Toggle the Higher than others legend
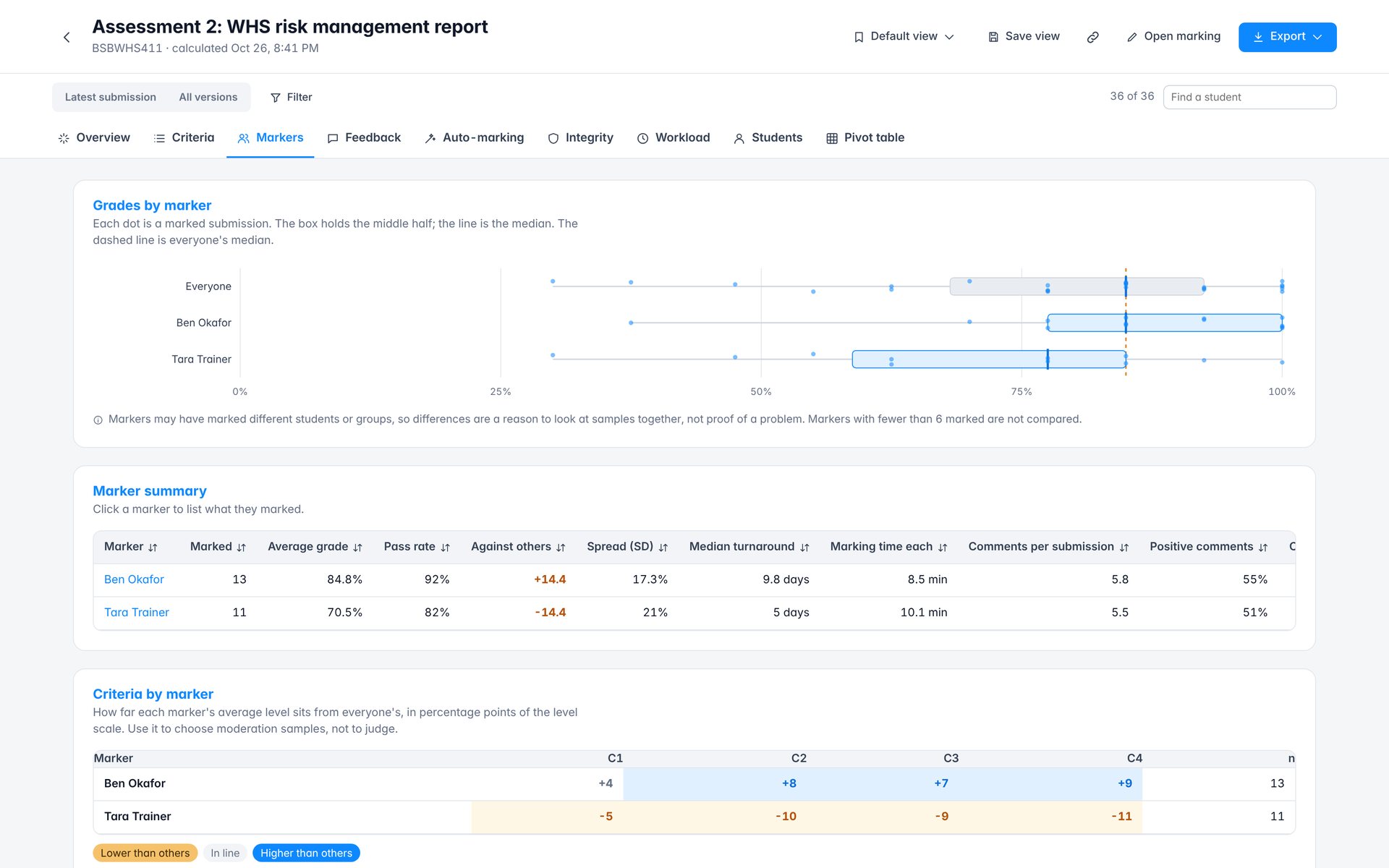This screenshot has height=868, width=1389. 306,853
